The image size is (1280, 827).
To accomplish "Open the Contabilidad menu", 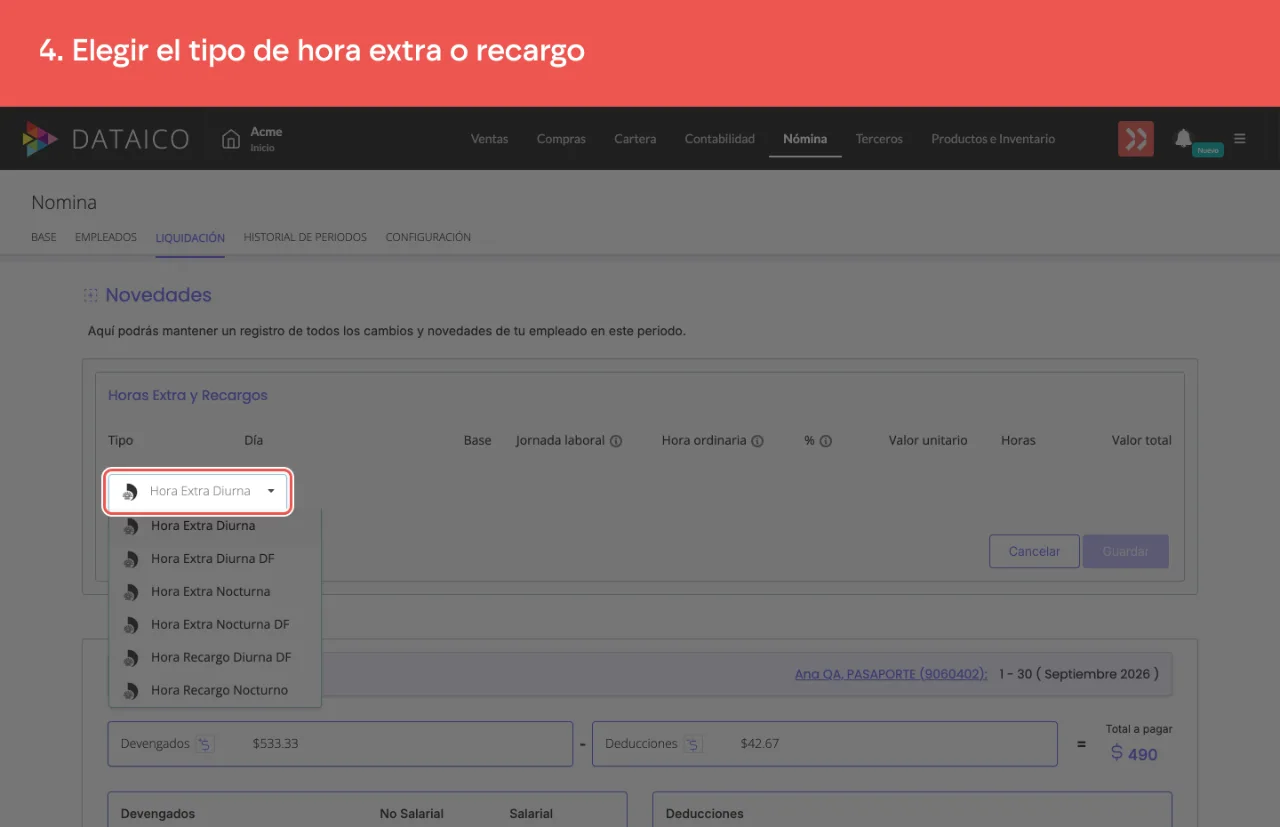I will [720, 139].
